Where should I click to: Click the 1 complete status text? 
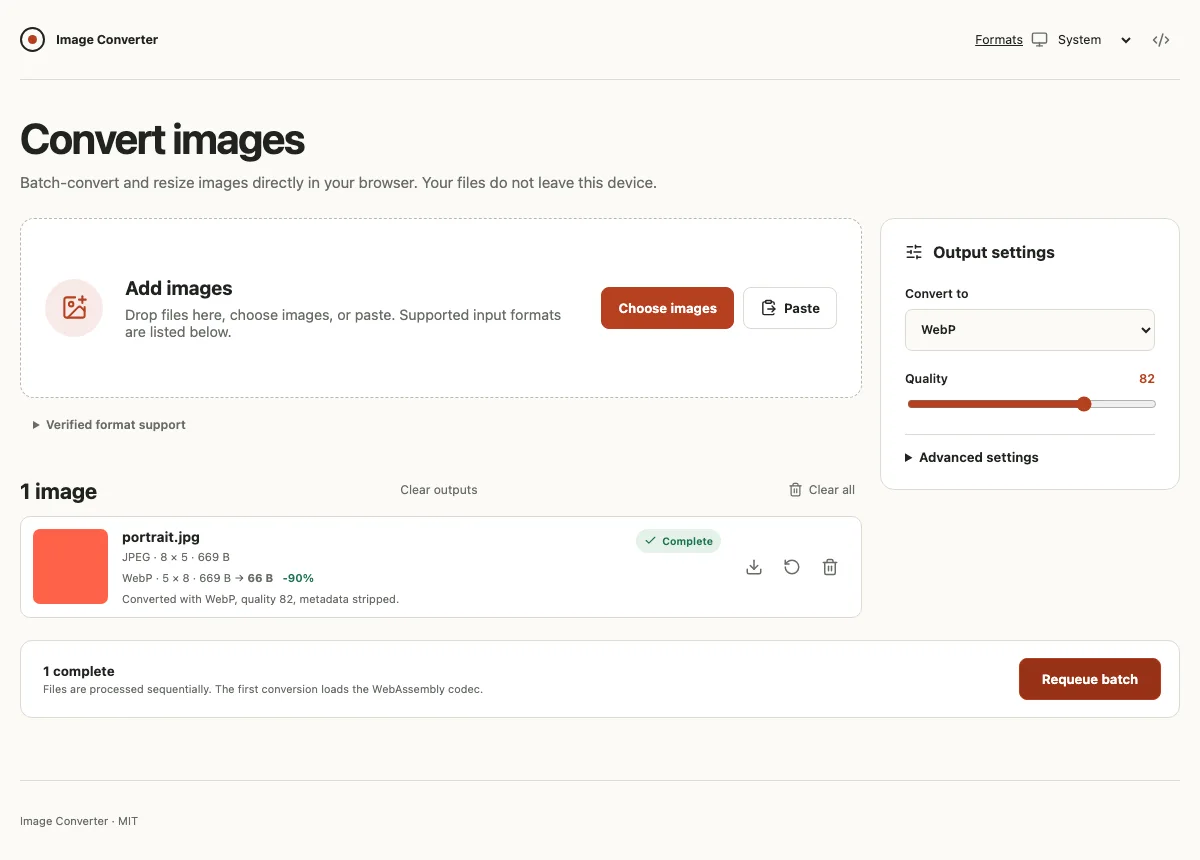click(79, 671)
